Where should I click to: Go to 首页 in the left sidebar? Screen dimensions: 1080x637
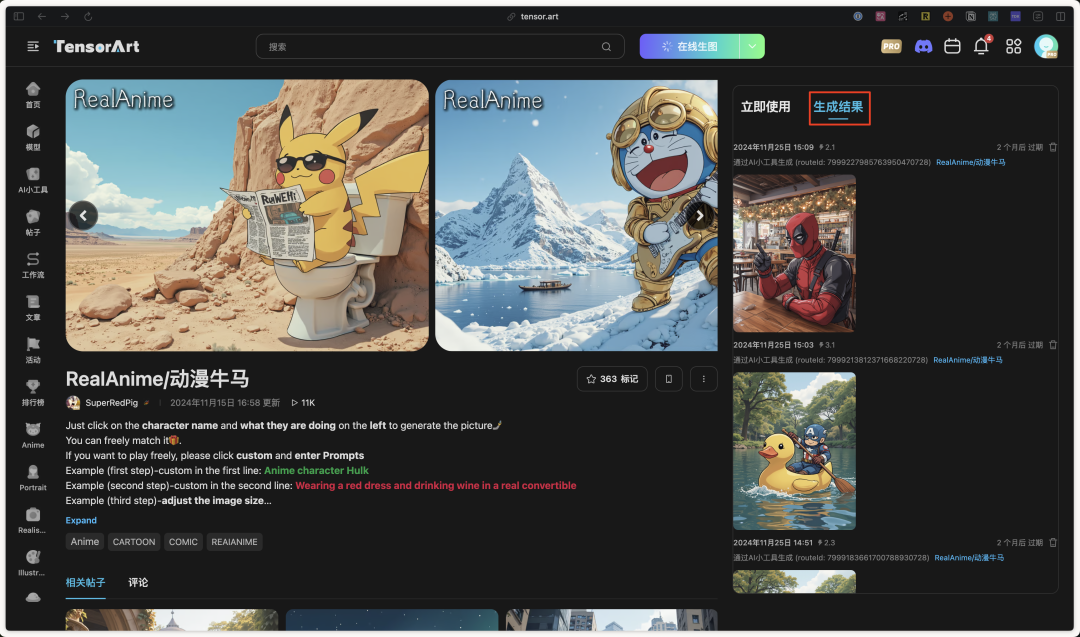[32, 95]
